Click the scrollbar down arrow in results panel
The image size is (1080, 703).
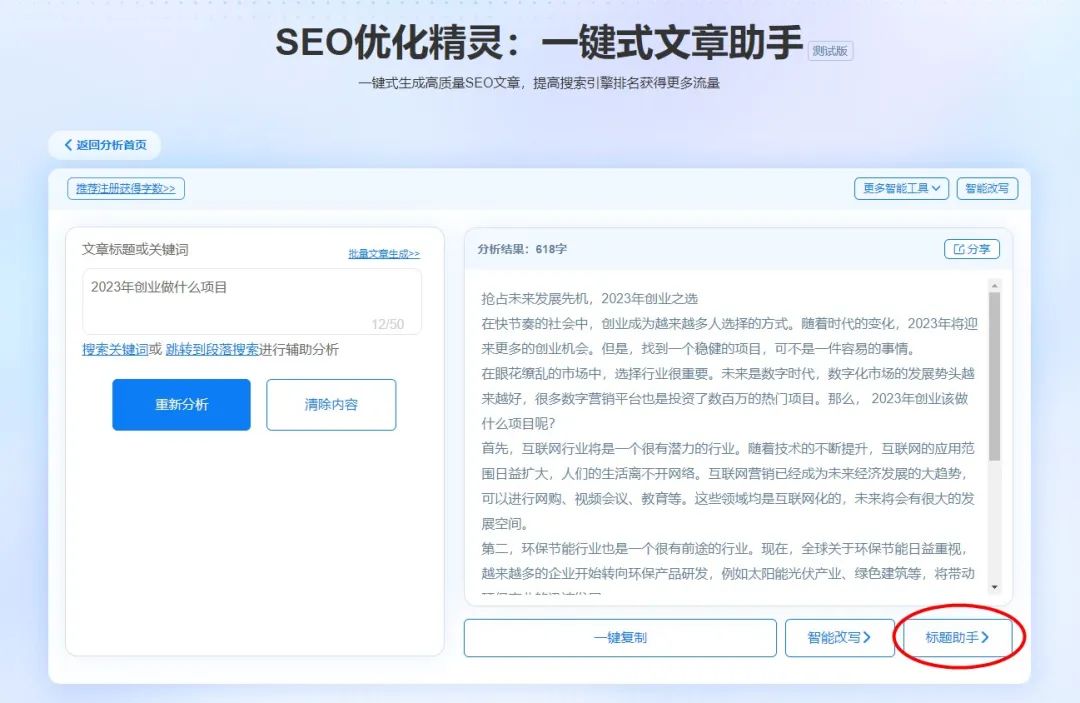(x=996, y=585)
